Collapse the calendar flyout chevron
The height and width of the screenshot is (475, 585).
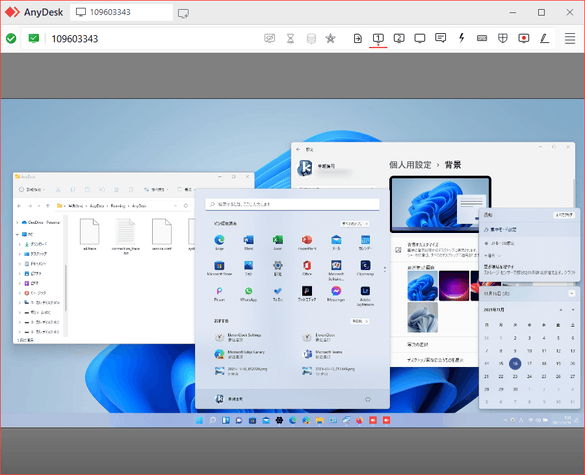coord(571,294)
